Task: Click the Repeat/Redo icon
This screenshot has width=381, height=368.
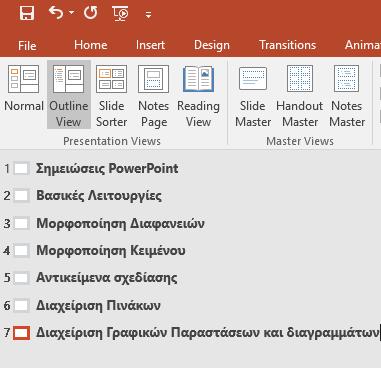Action: coord(90,13)
